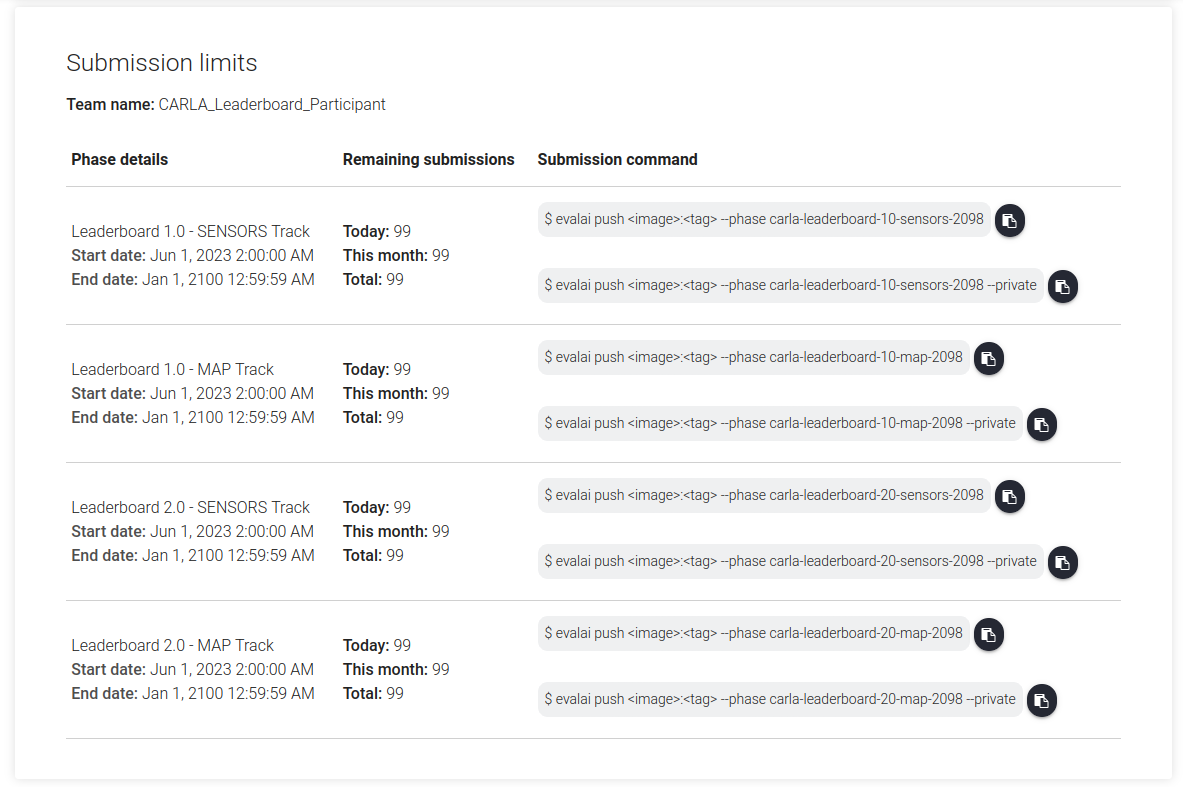Copy the Leaderboard 1.0 sensors --private command
1183x787 pixels.
(x=1062, y=287)
